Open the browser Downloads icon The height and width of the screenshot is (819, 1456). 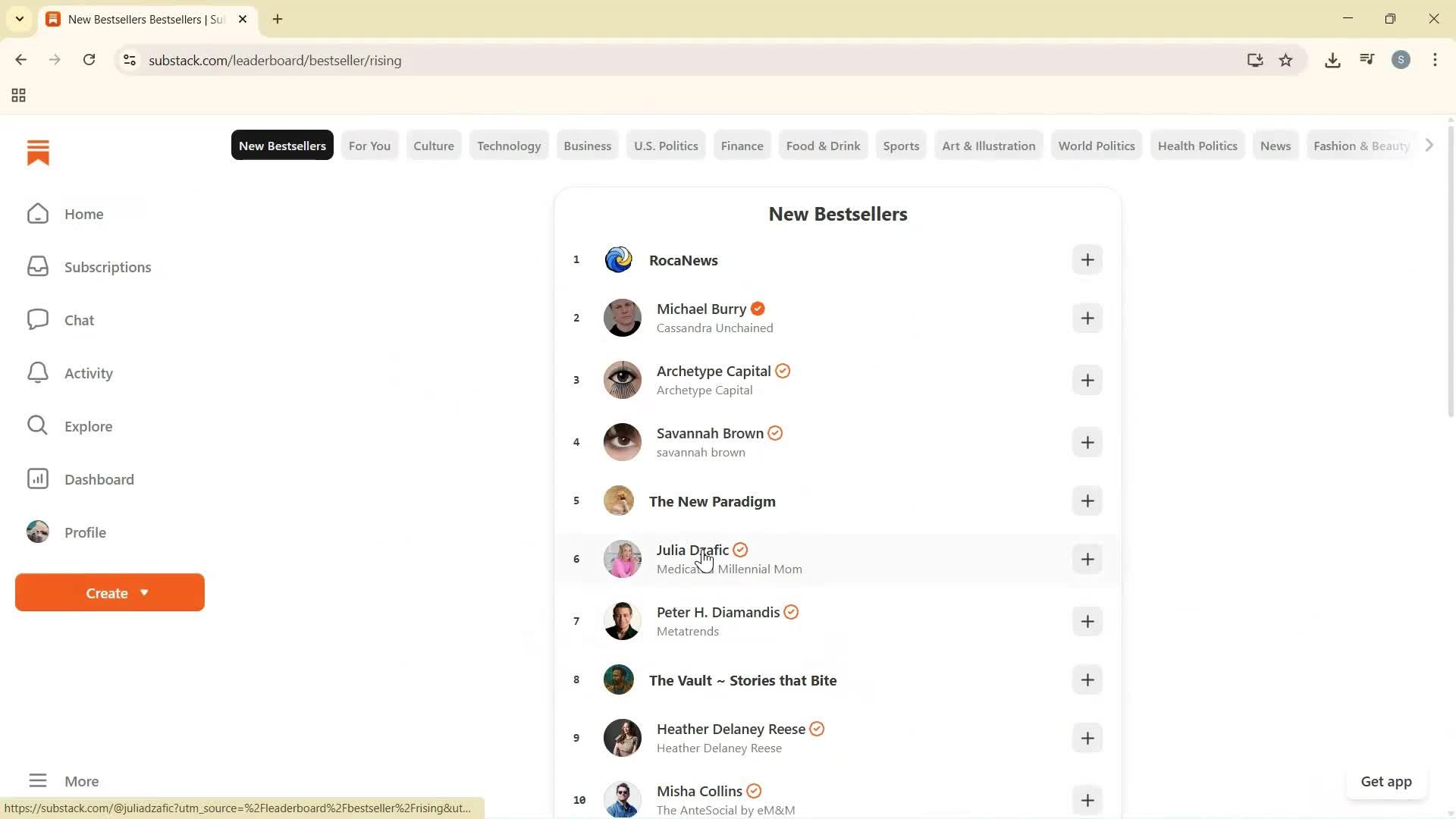(1332, 60)
